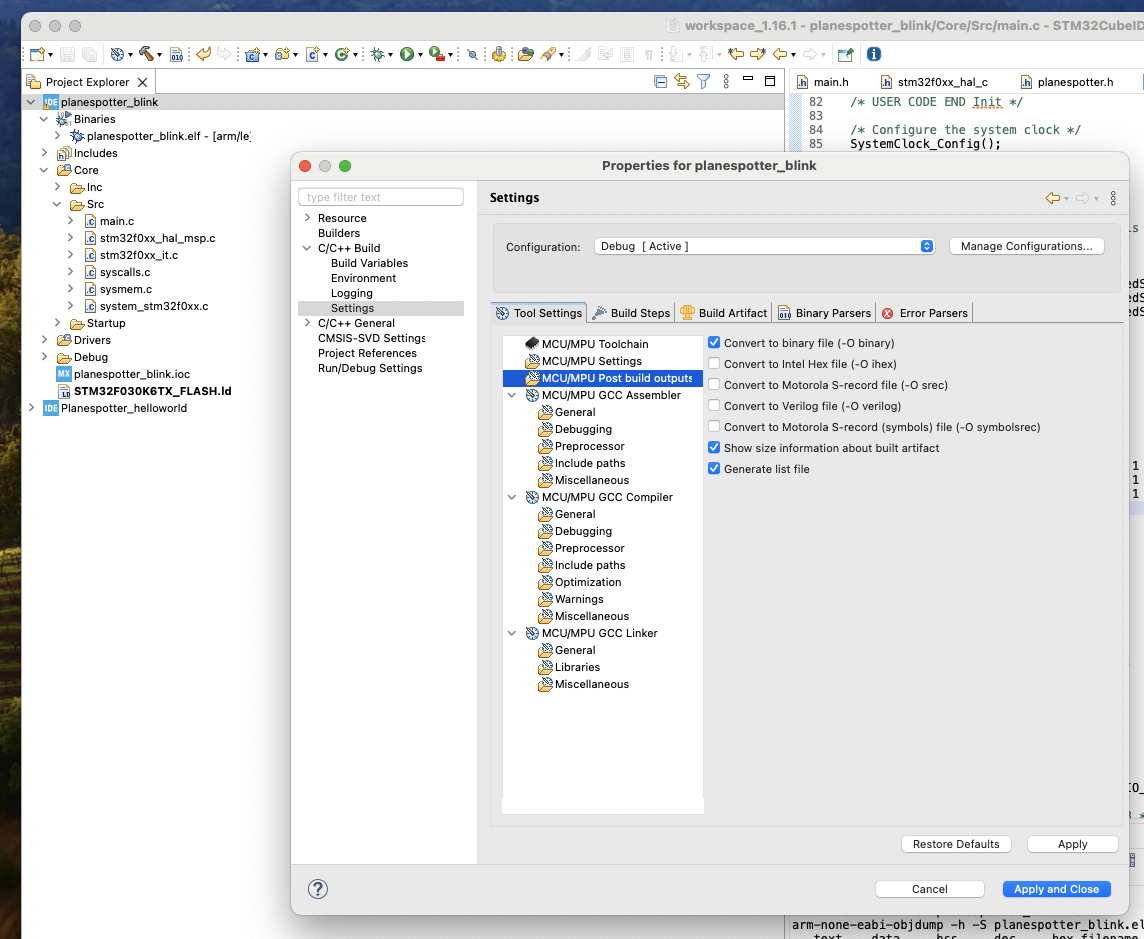Click the Cancel button
The width and height of the screenshot is (1144, 939).
(930, 889)
